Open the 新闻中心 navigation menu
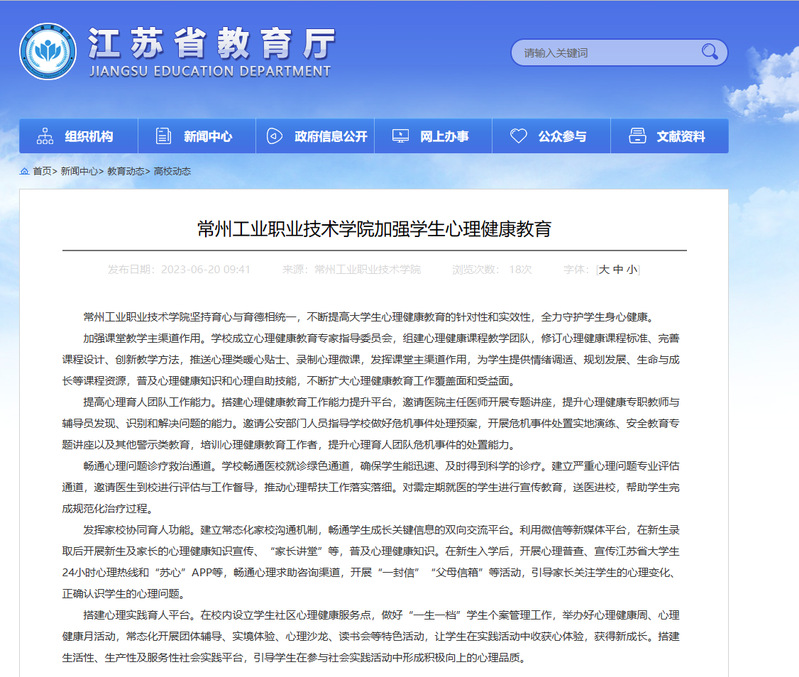 click(196, 136)
